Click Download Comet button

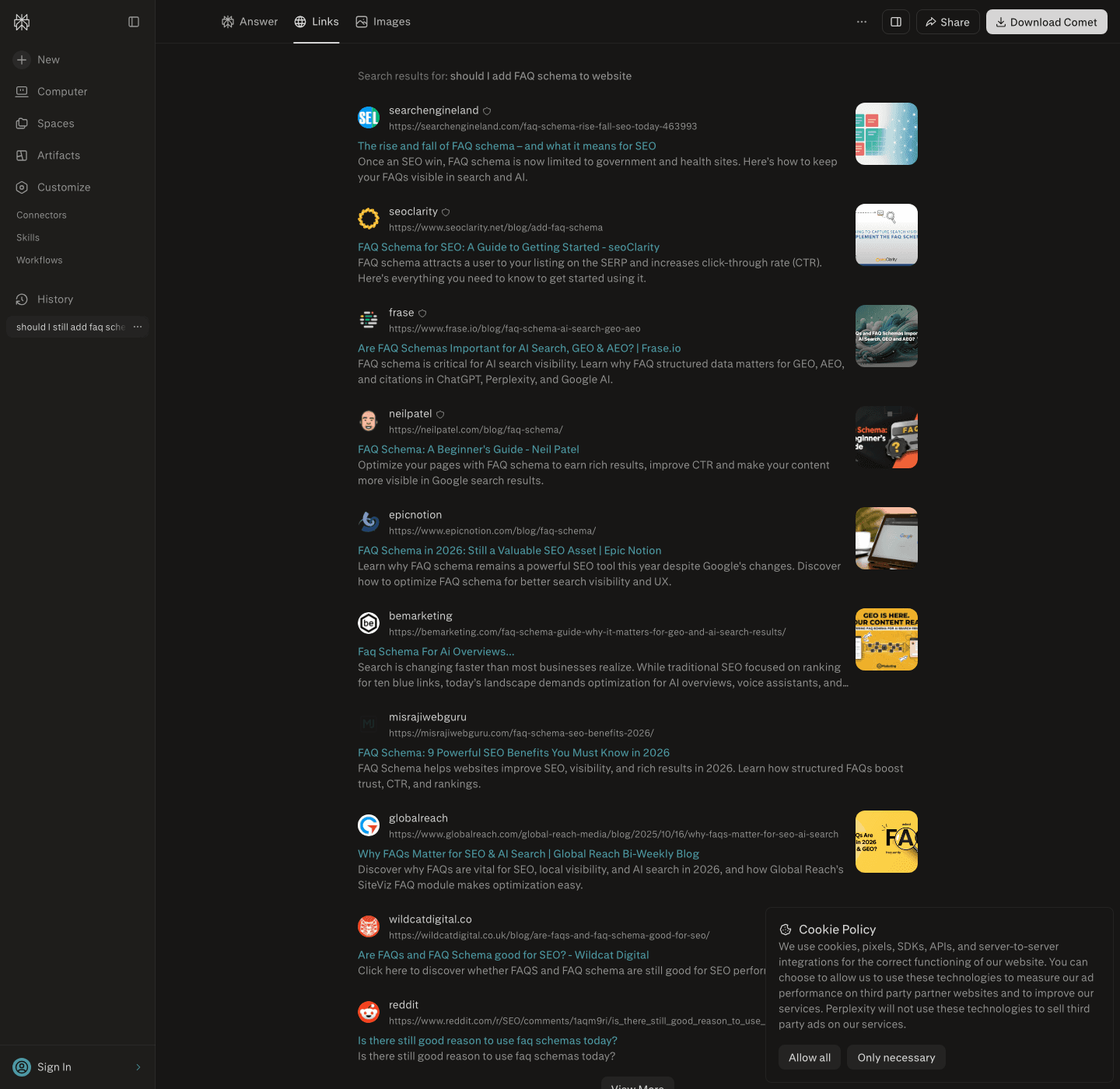(x=1047, y=22)
